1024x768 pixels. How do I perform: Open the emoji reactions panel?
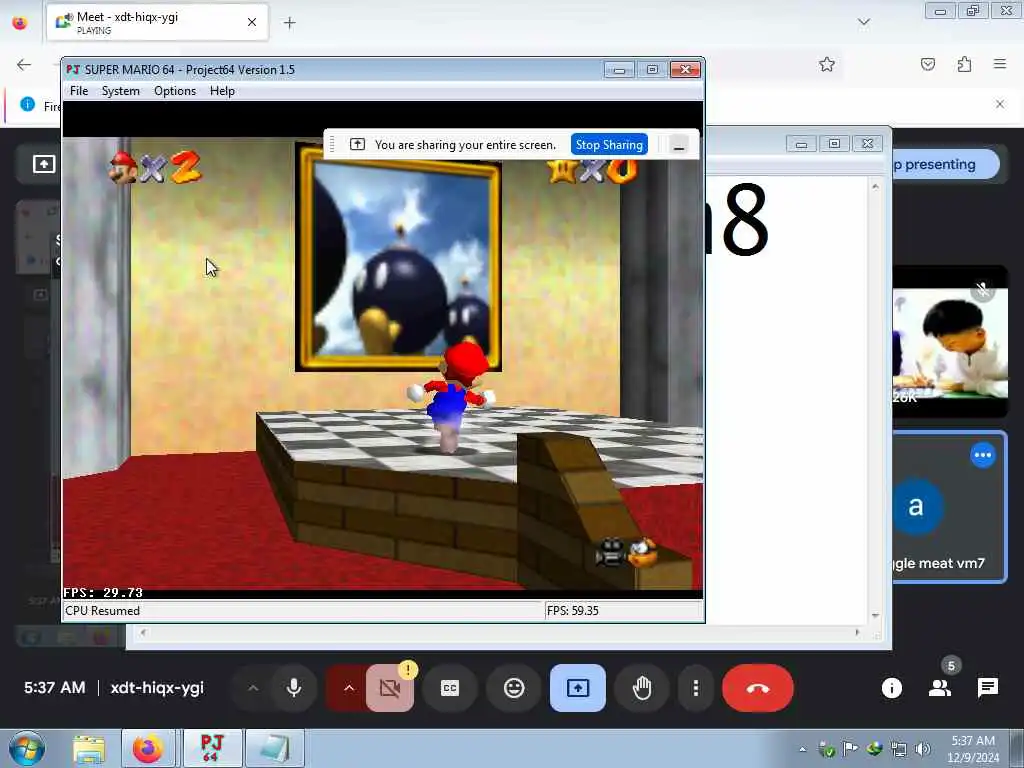514,688
